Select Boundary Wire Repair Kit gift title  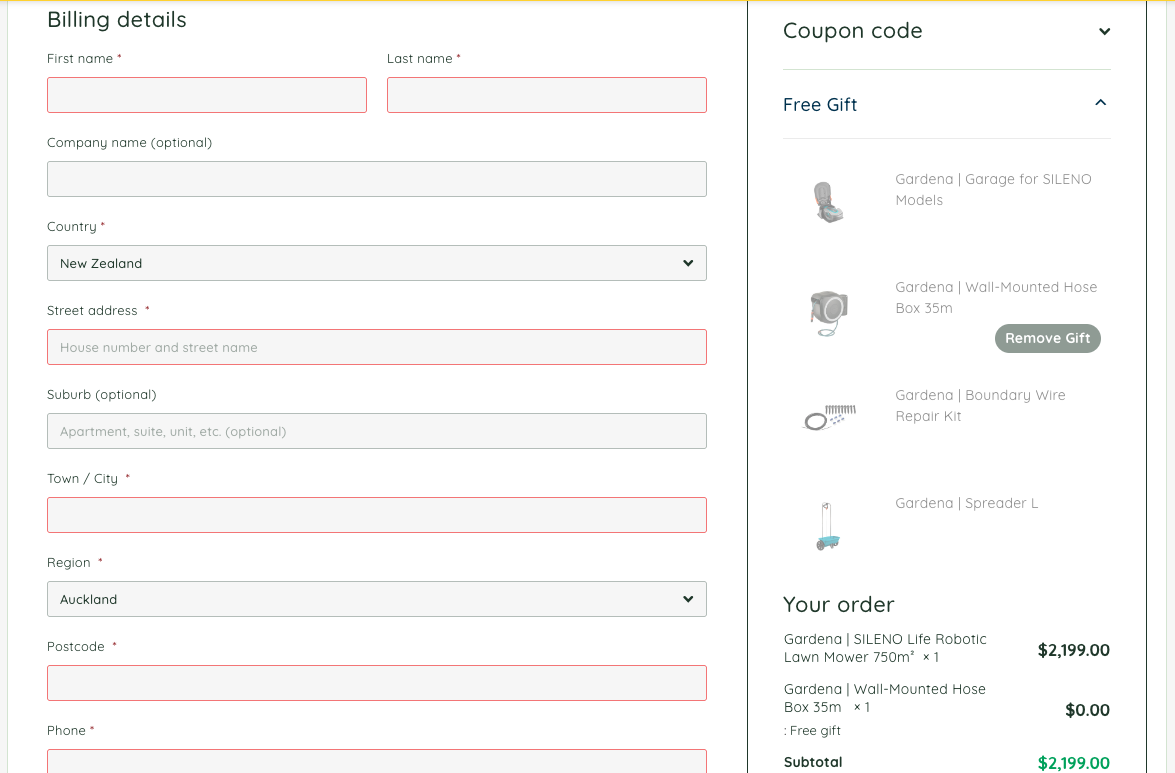979,405
